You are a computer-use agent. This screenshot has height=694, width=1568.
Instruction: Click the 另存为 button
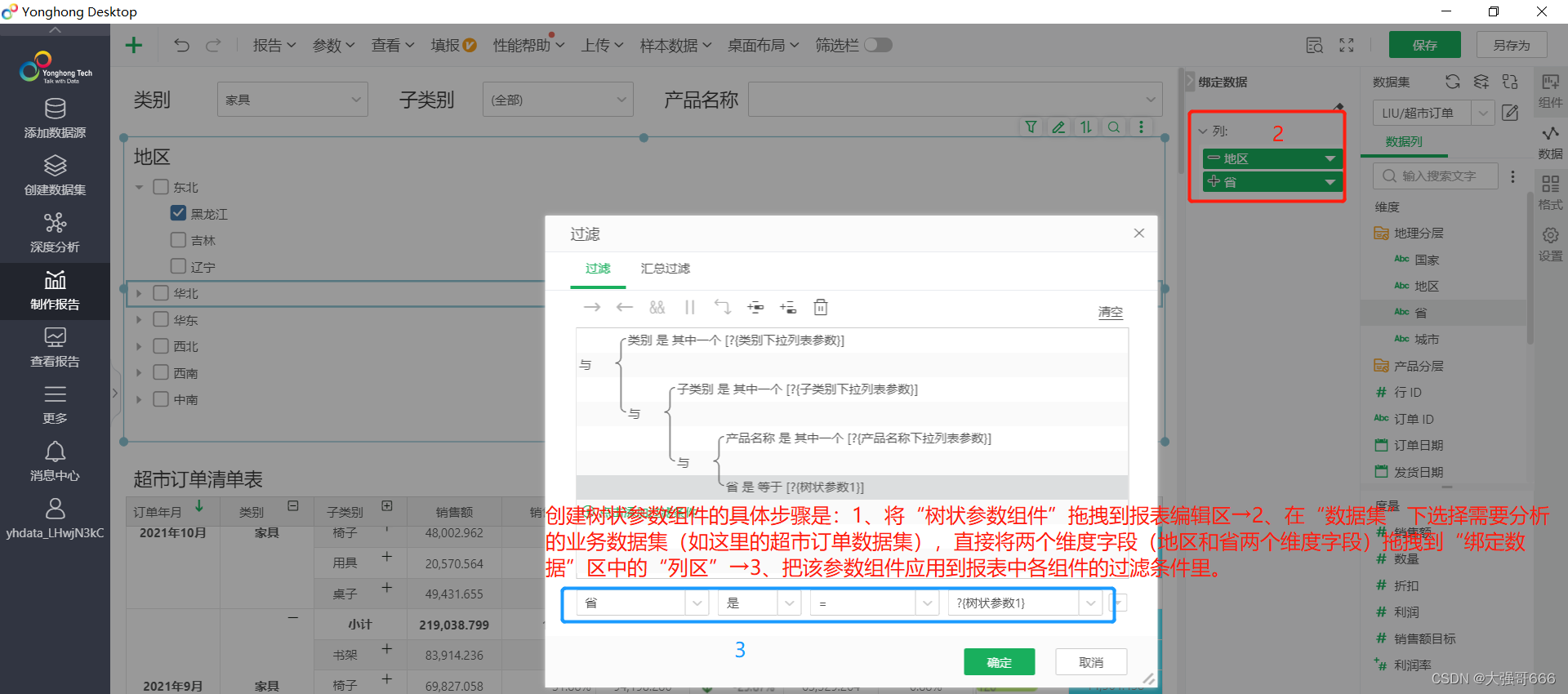click(x=1512, y=45)
